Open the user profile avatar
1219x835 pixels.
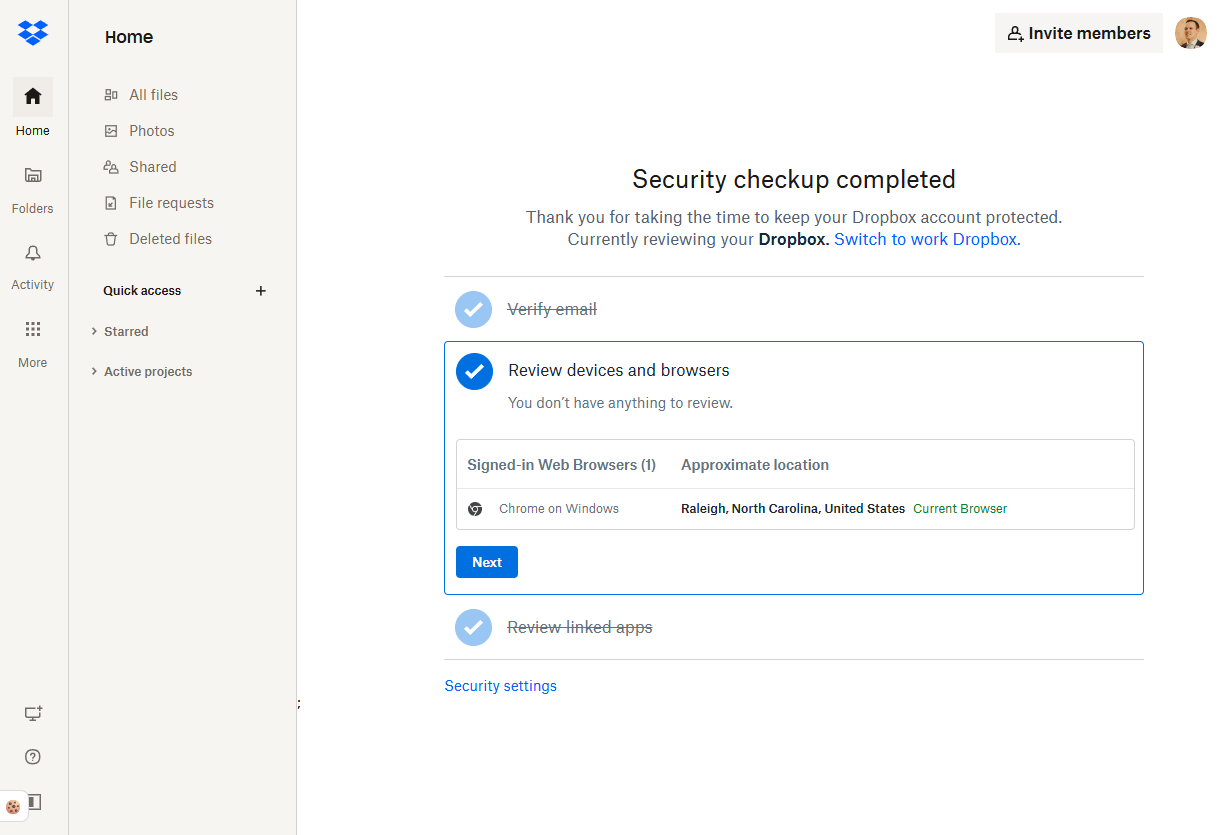(1190, 33)
